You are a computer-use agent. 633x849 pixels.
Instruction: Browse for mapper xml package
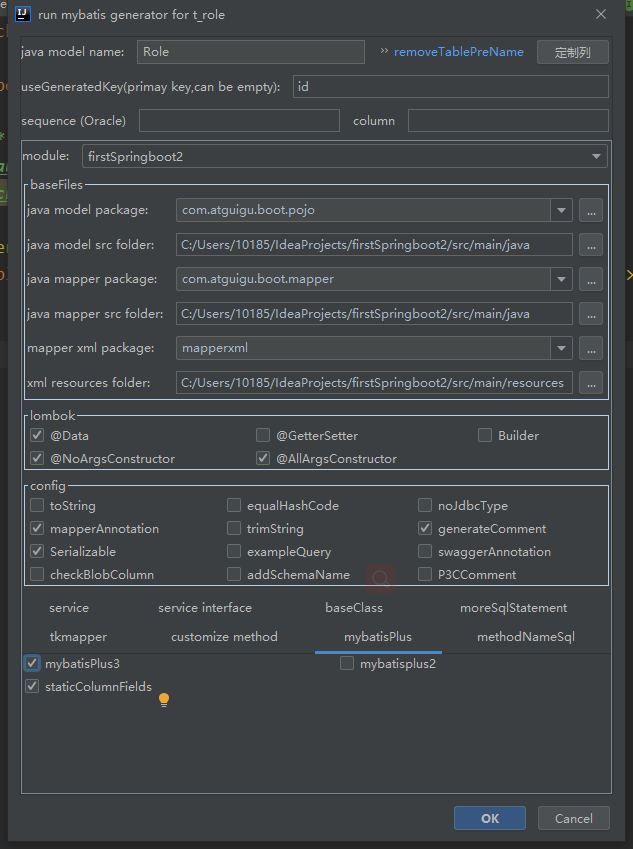tap(591, 348)
